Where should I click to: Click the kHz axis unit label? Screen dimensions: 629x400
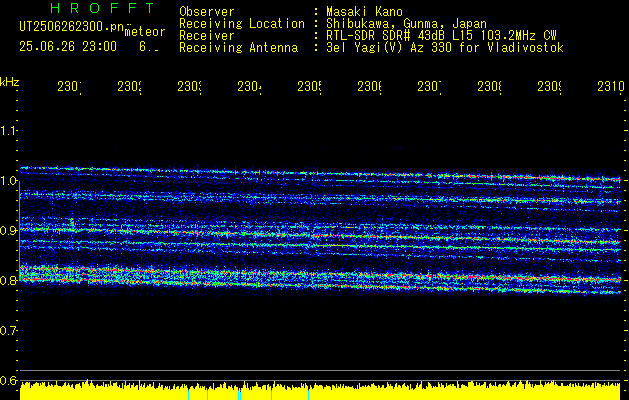coord(9,82)
